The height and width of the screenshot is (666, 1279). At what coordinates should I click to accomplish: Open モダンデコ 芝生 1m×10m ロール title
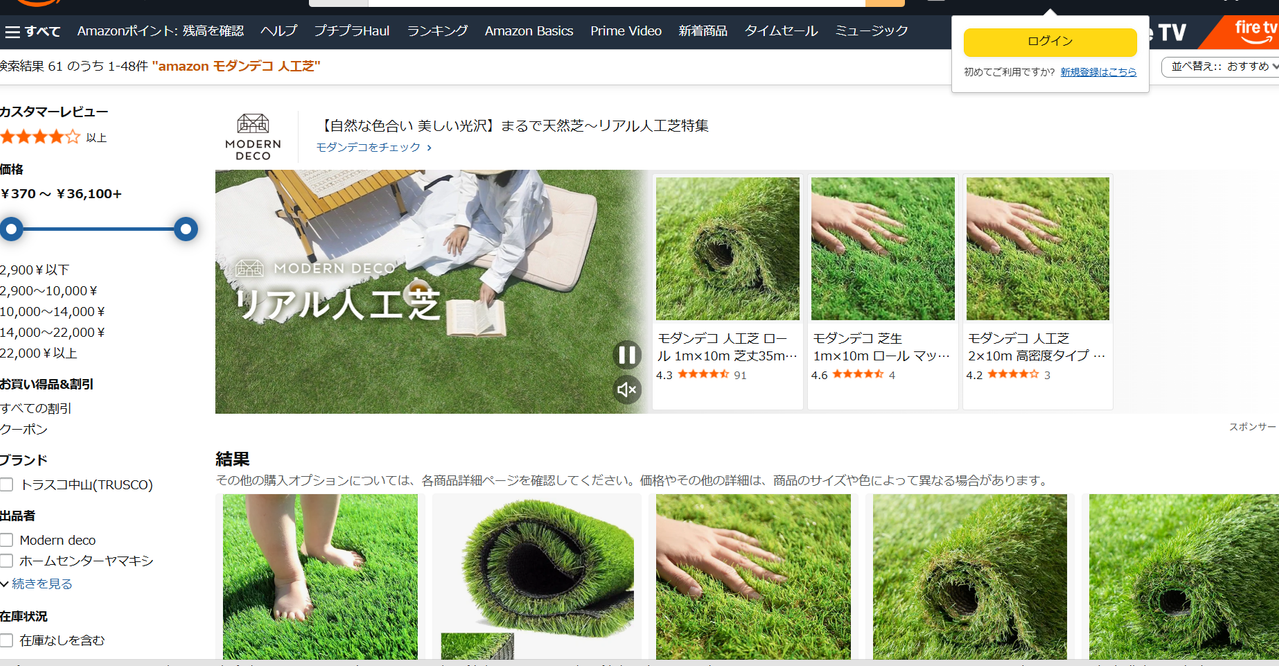pyautogui.click(x=882, y=347)
